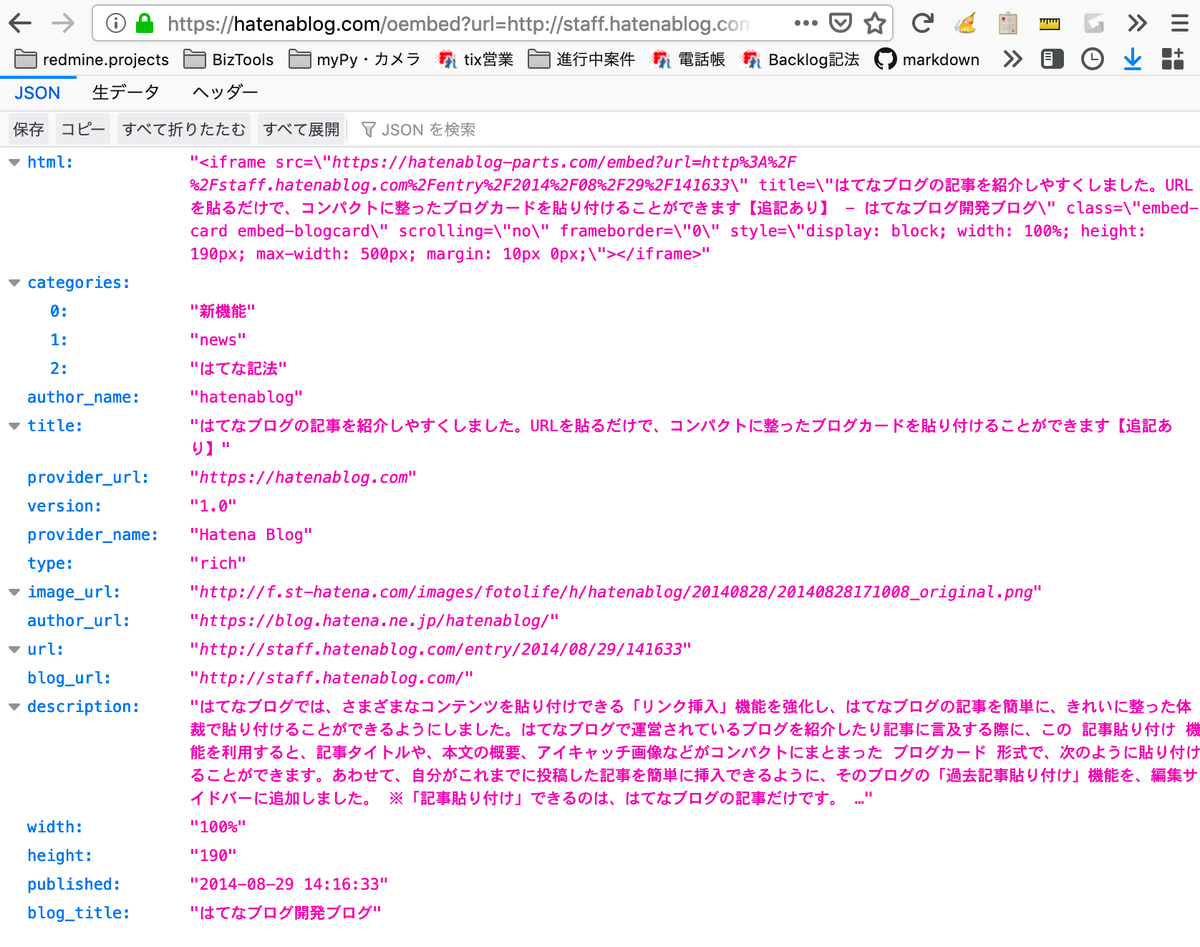
Task: Select the blog_title value text
Action: point(286,913)
